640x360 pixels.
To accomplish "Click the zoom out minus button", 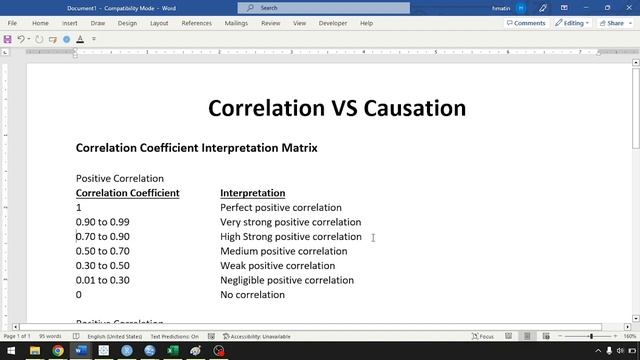I will point(560,336).
